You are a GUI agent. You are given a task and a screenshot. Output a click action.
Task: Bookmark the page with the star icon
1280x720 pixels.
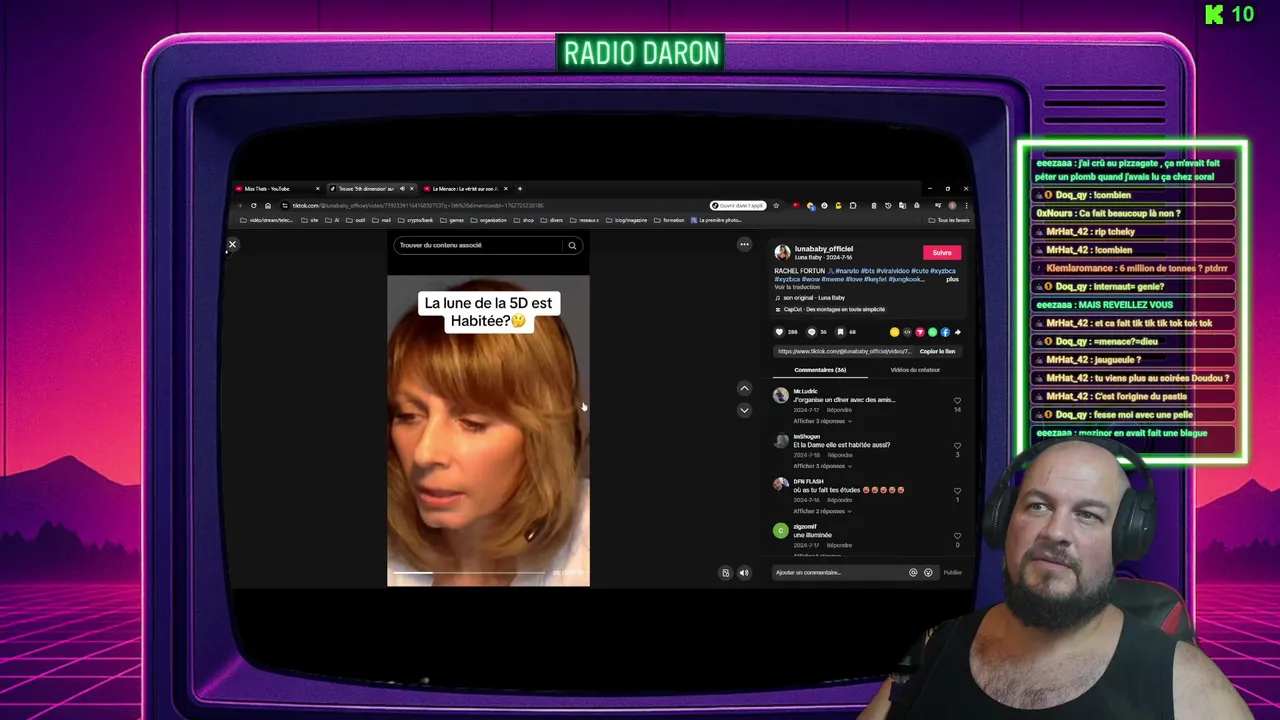coord(776,205)
